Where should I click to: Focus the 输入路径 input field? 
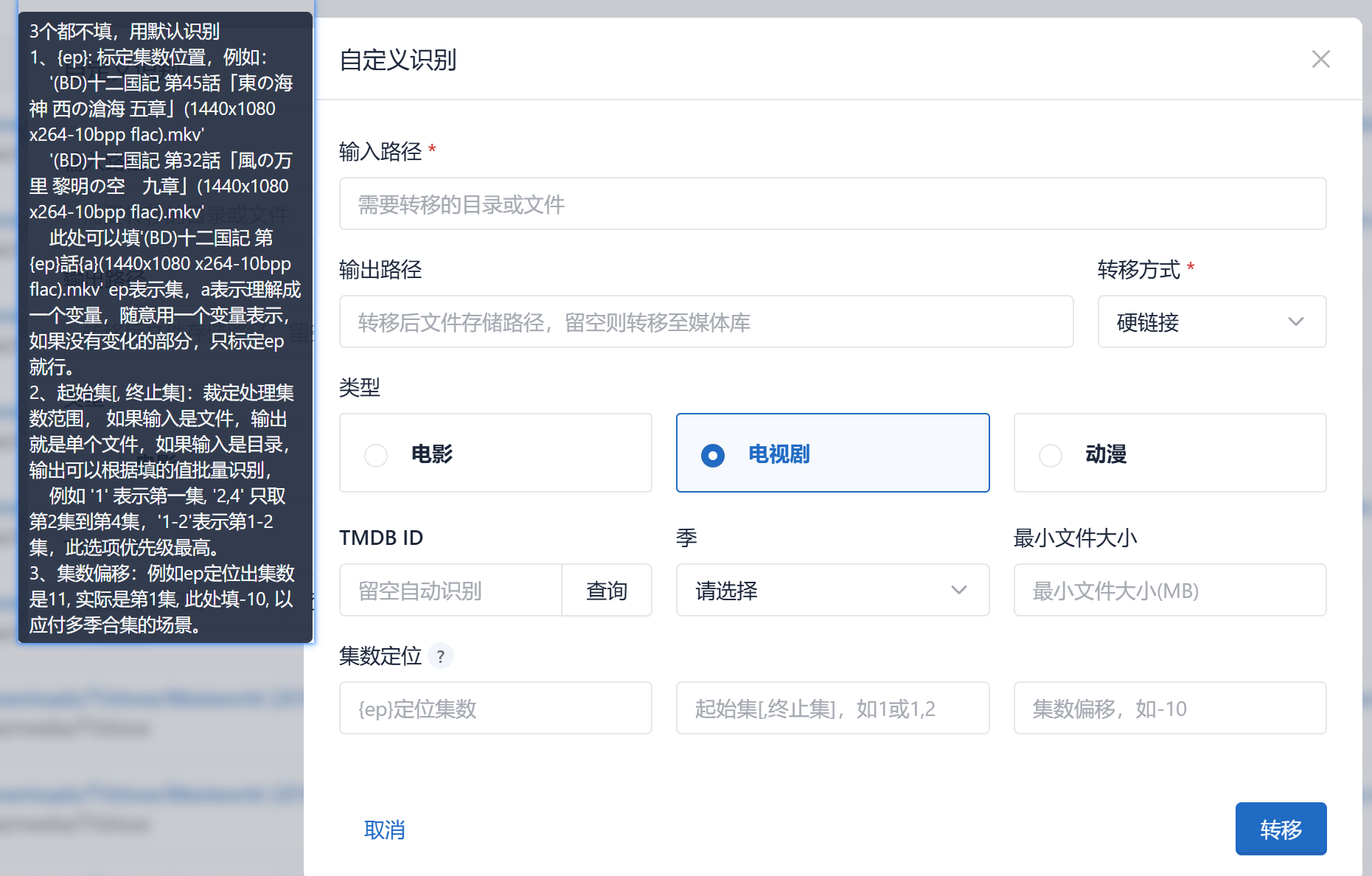[832, 204]
